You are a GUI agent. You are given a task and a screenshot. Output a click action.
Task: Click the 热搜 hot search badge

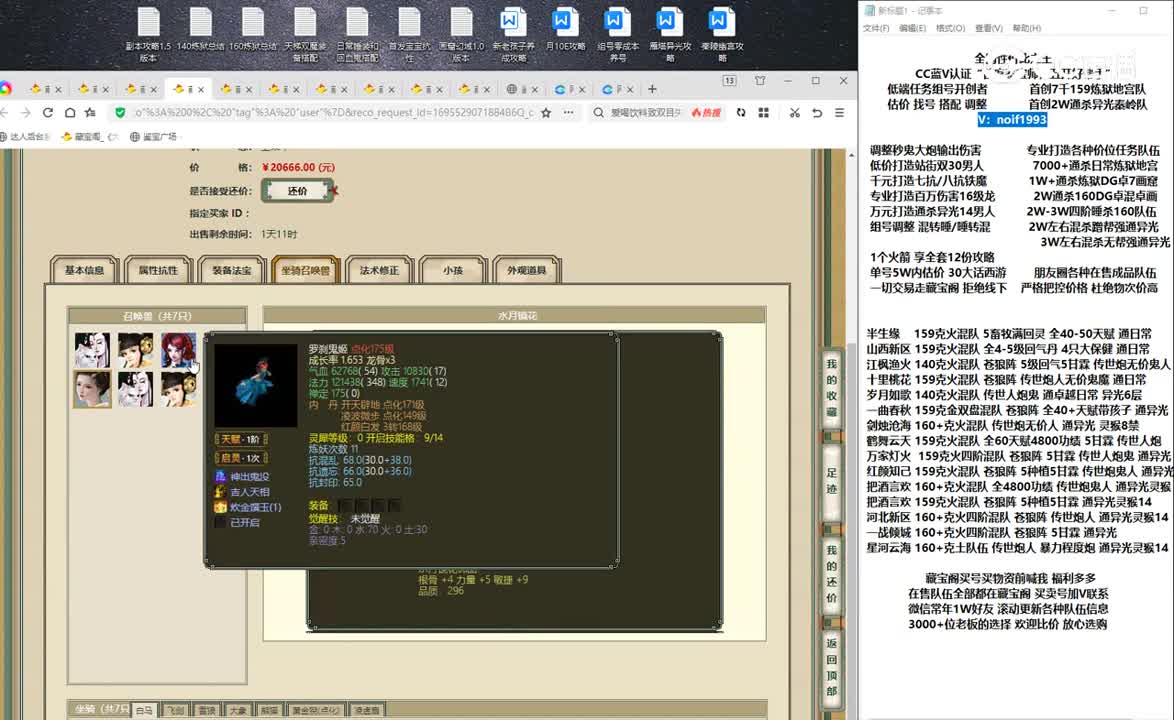pos(706,112)
